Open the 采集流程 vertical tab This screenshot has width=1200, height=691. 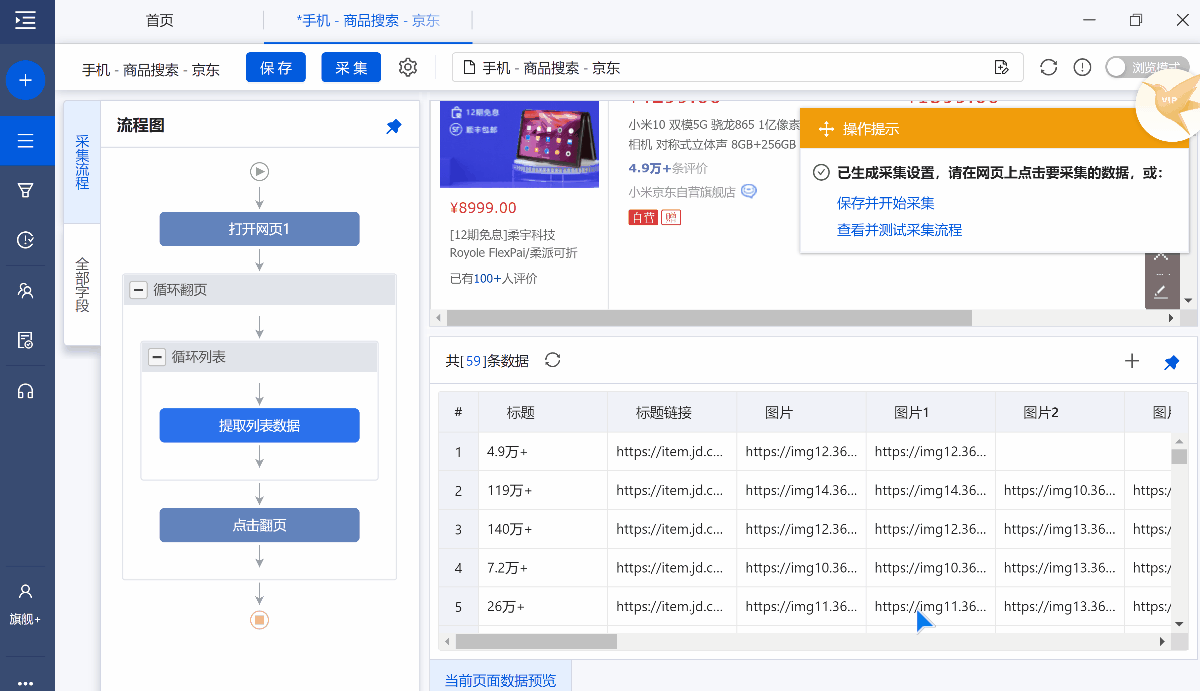(x=82, y=162)
